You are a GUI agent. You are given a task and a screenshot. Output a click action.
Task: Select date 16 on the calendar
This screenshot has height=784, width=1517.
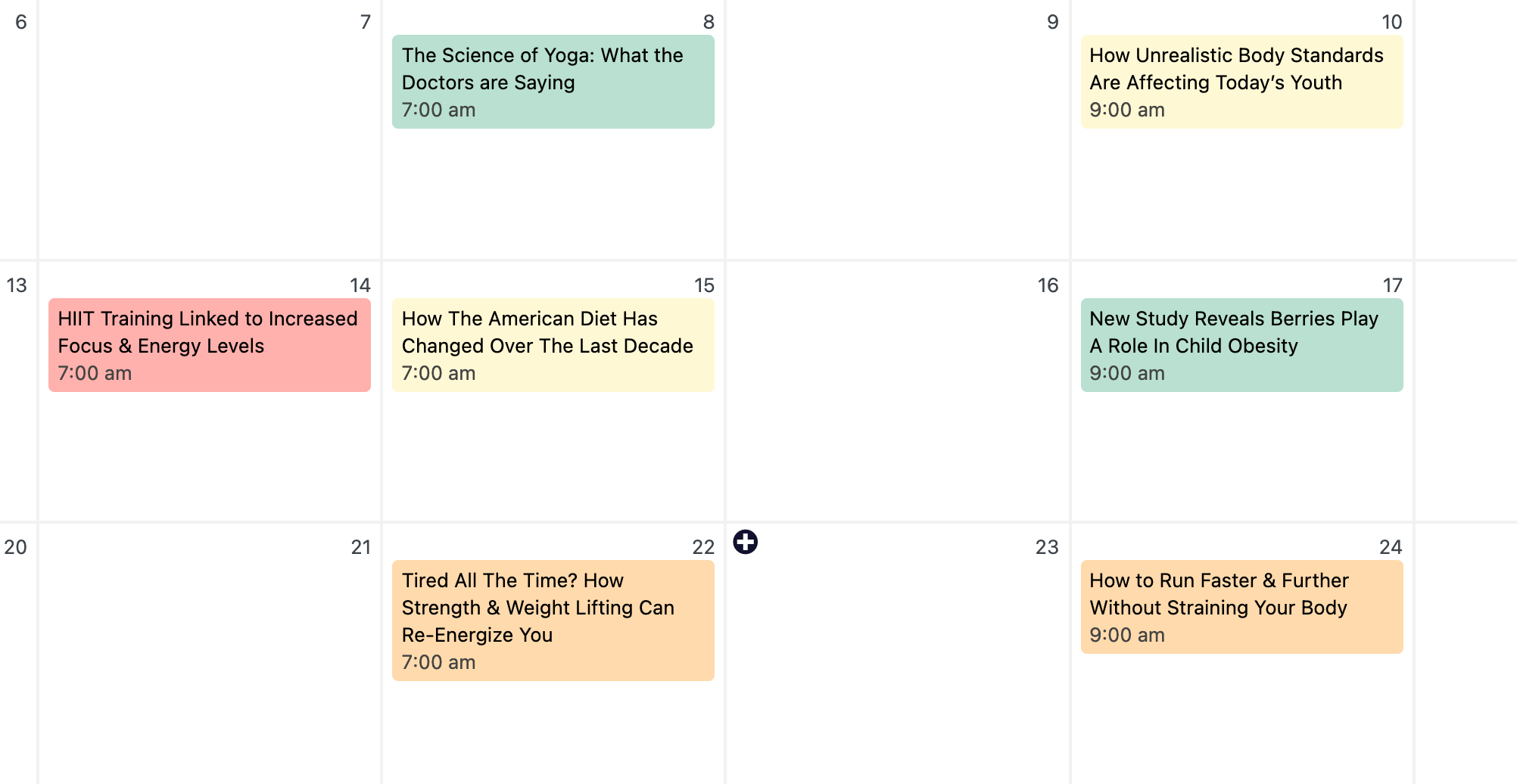pos(1048,285)
